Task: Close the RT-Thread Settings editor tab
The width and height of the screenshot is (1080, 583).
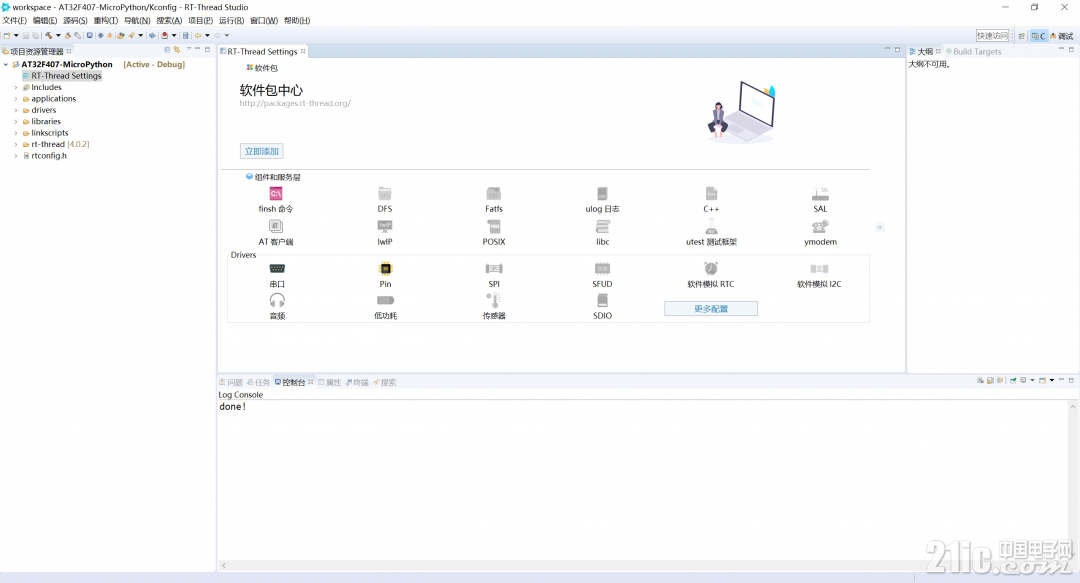Action: [303, 52]
